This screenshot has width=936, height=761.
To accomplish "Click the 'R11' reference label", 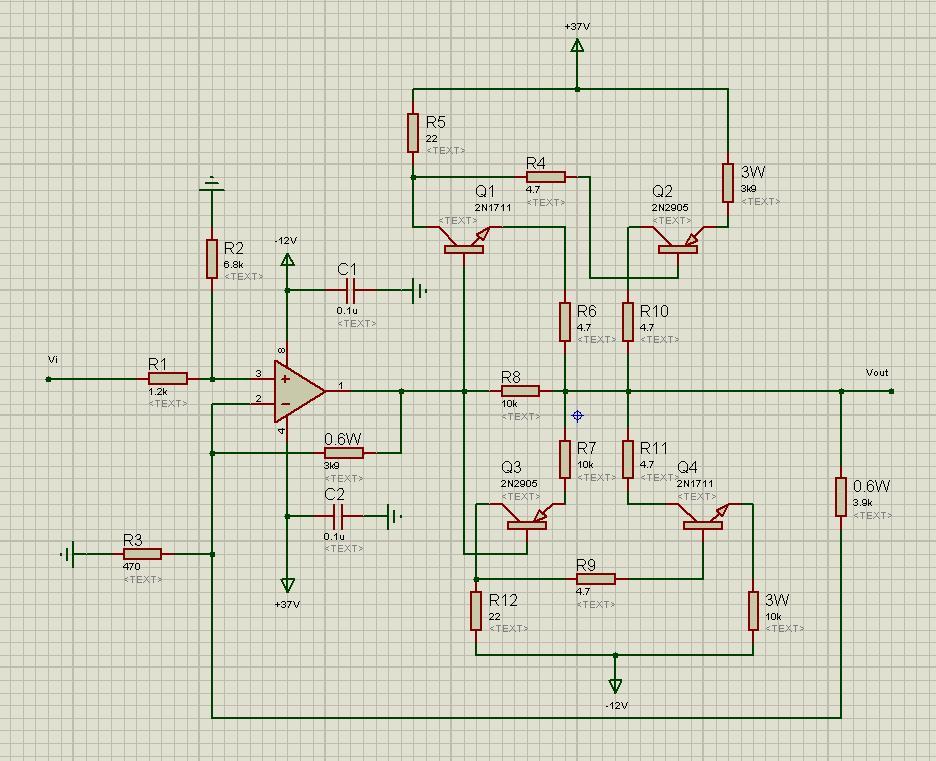I will click(x=654, y=448).
